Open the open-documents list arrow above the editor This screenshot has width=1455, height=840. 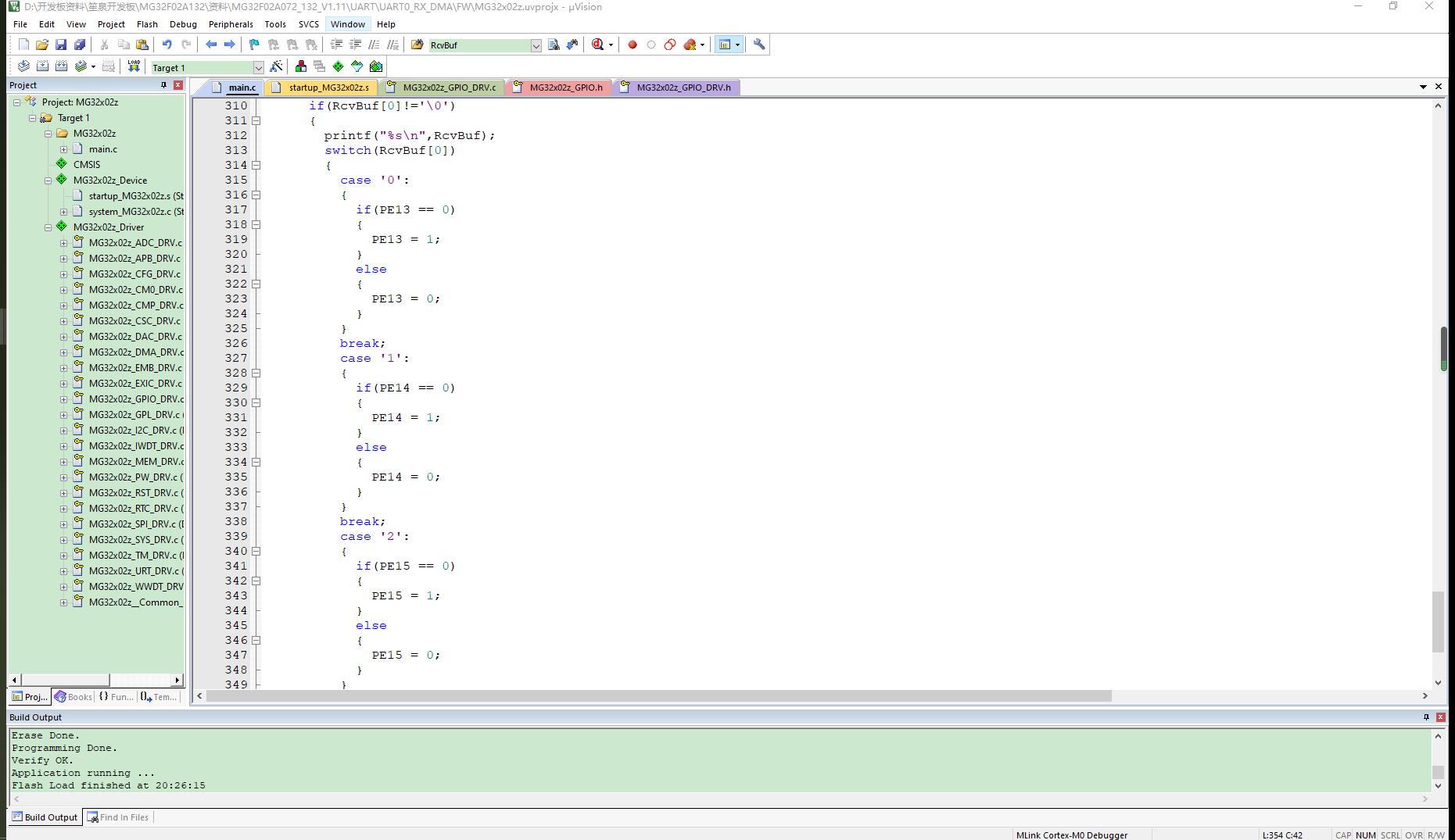click(x=1423, y=87)
